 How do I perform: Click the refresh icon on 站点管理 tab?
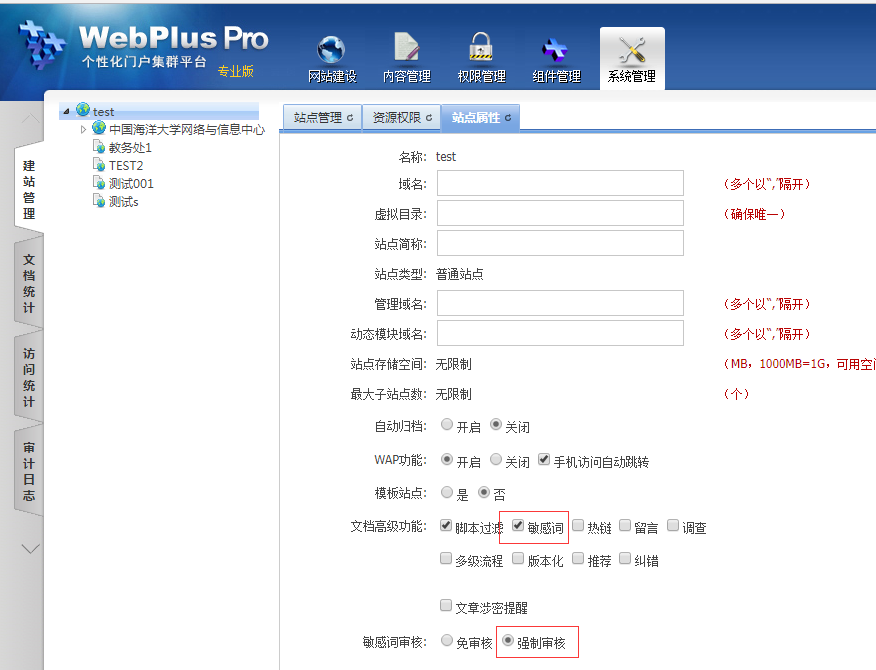coord(350,118)
